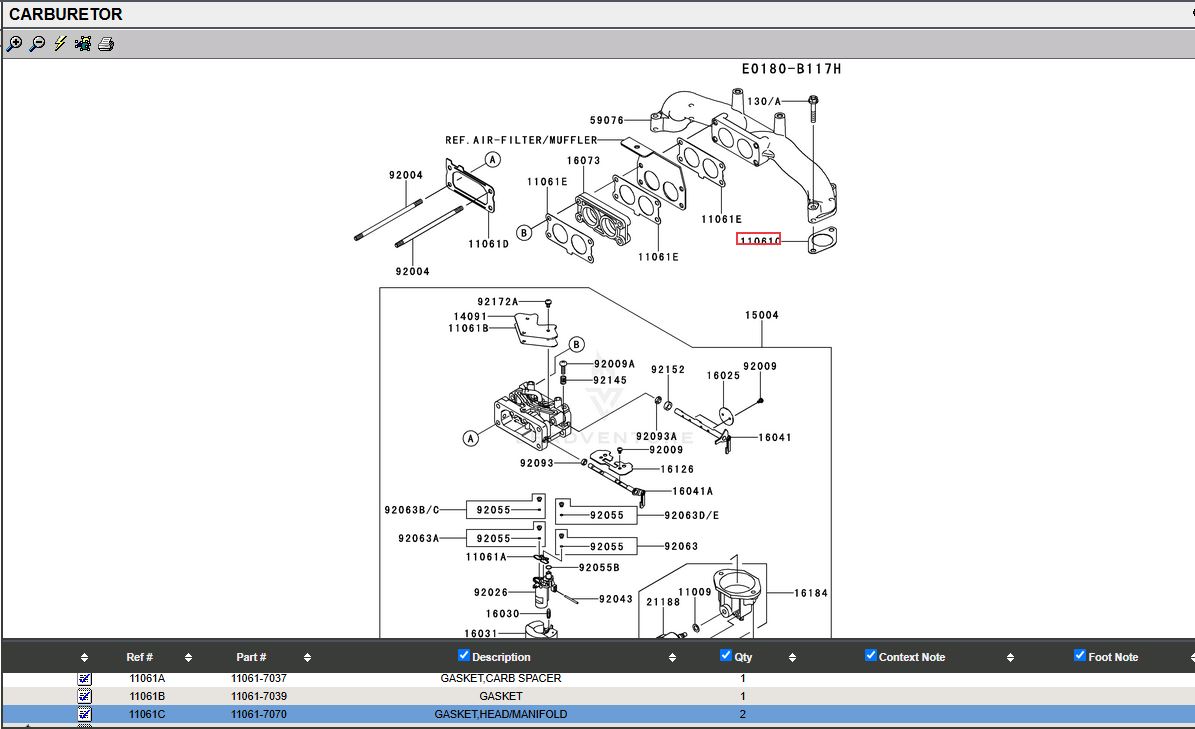Toggle the Foot Note column checkbox
1195x729 pixels.
1080,656
